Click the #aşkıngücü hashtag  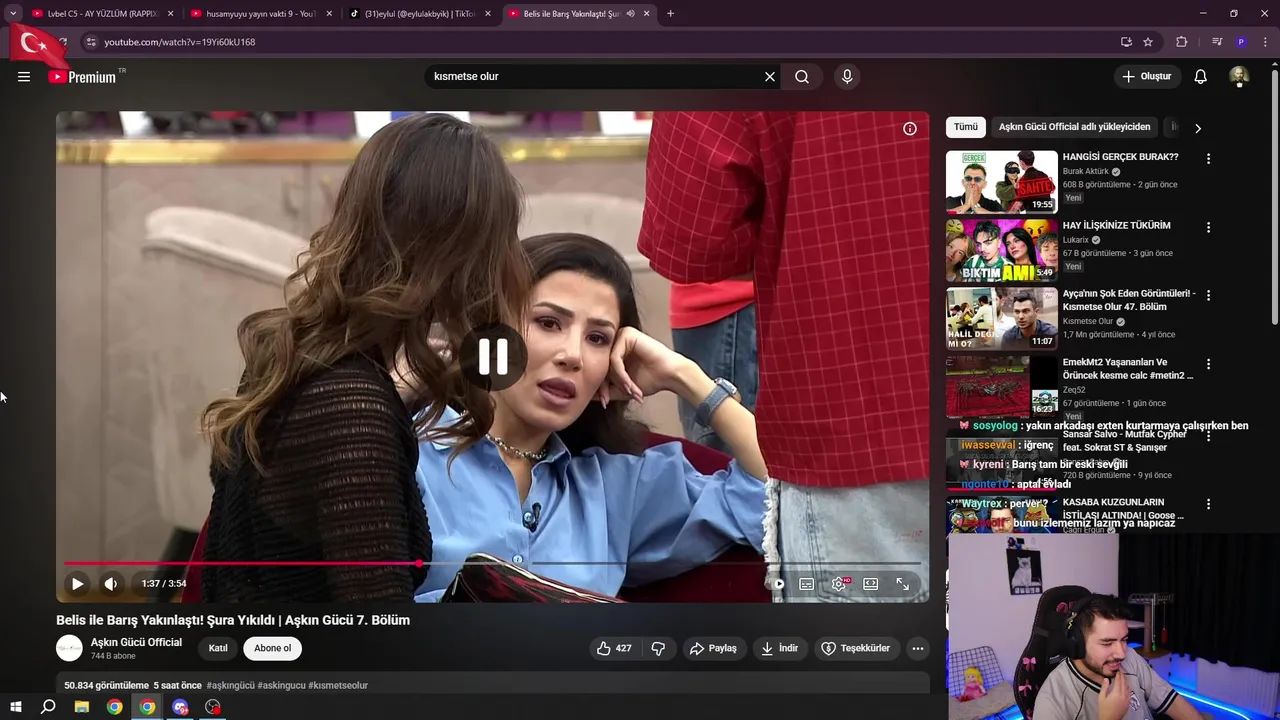click(230, 685)
